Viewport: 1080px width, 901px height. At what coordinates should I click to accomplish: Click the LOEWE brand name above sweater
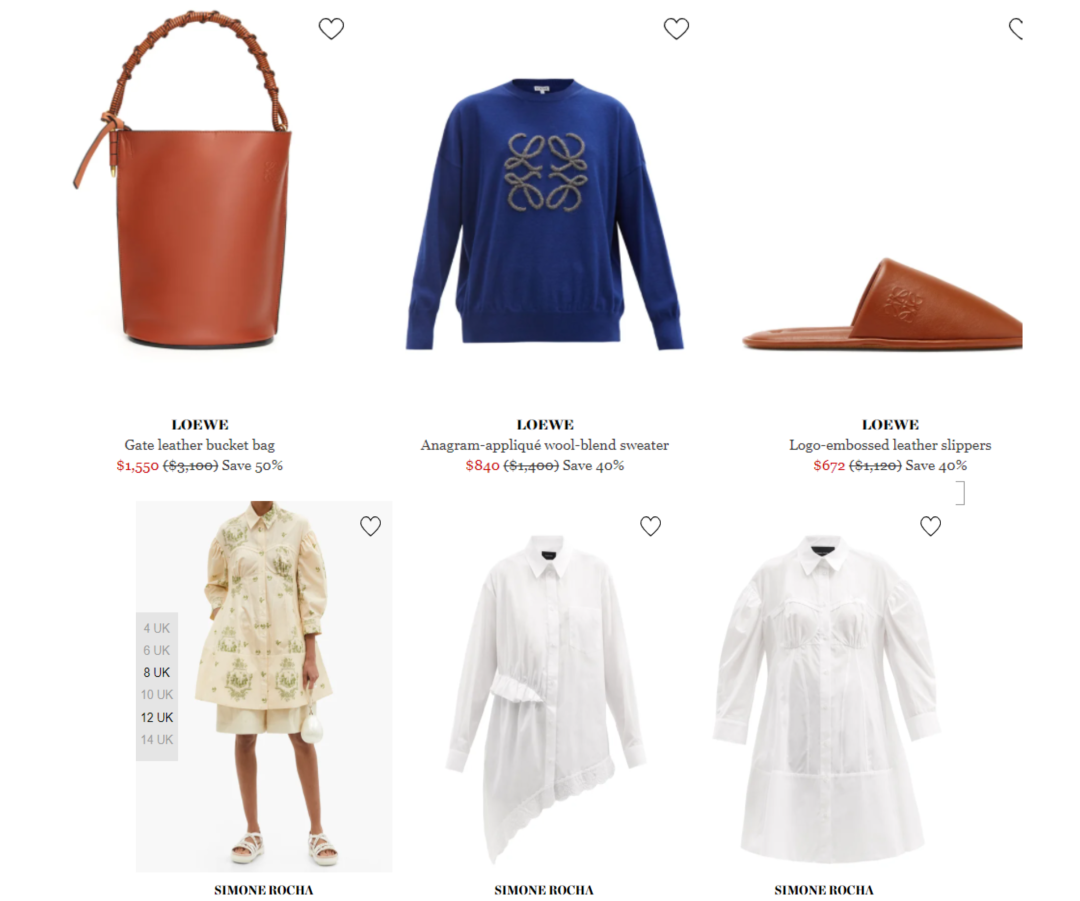coord(545,424)
